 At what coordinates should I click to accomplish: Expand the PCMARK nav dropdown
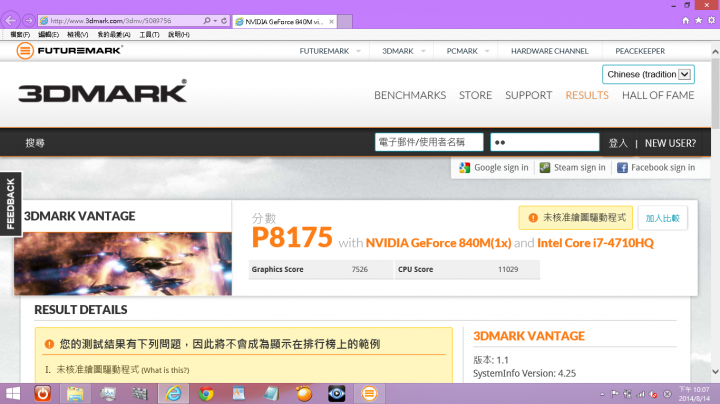pyautogui.click(x=487, y=51)
